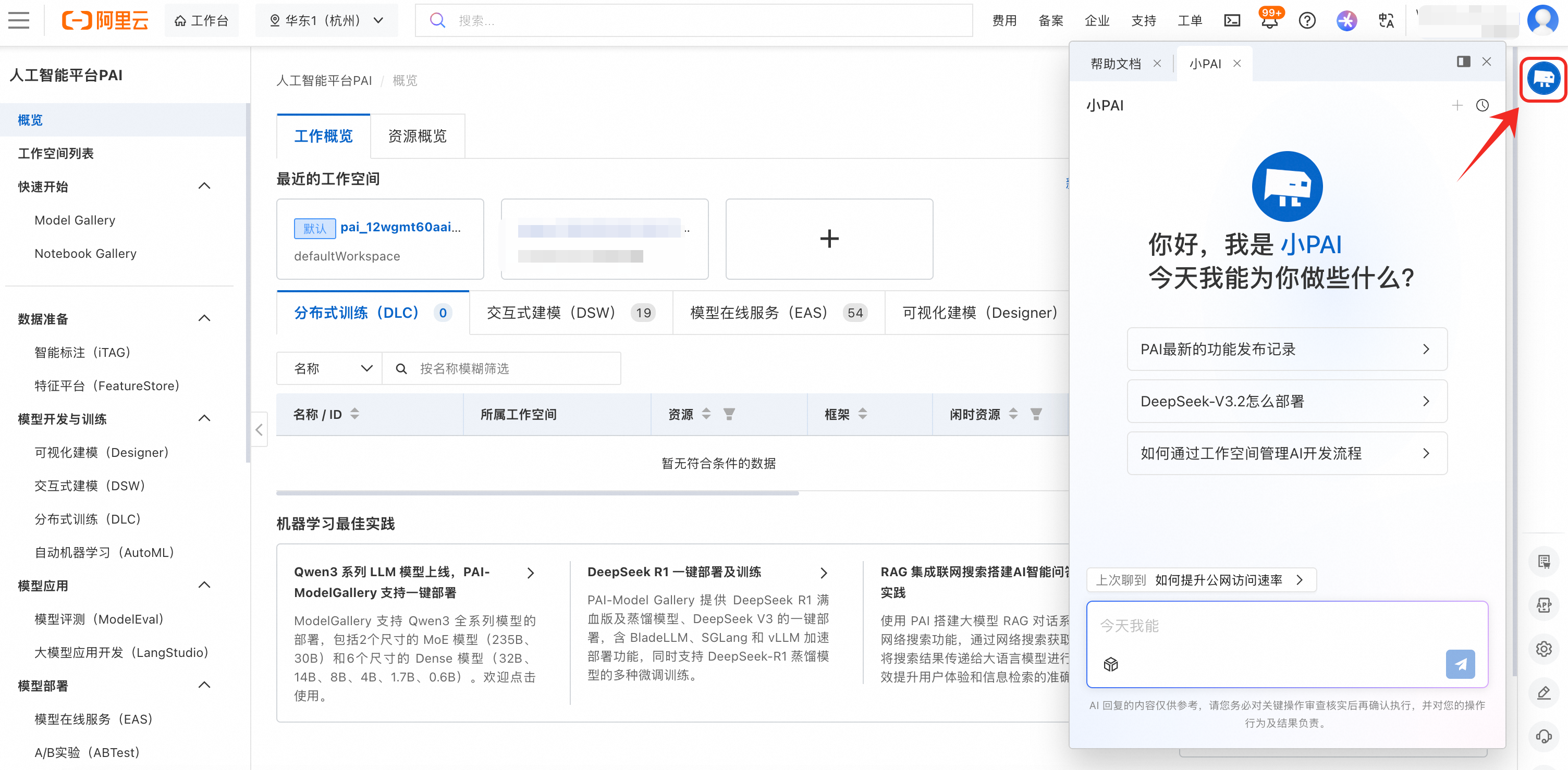This screenshot has height=770, width=1568.
Task: Open the 华东1（杭州）region dropdown
Action: pos(327,21)
